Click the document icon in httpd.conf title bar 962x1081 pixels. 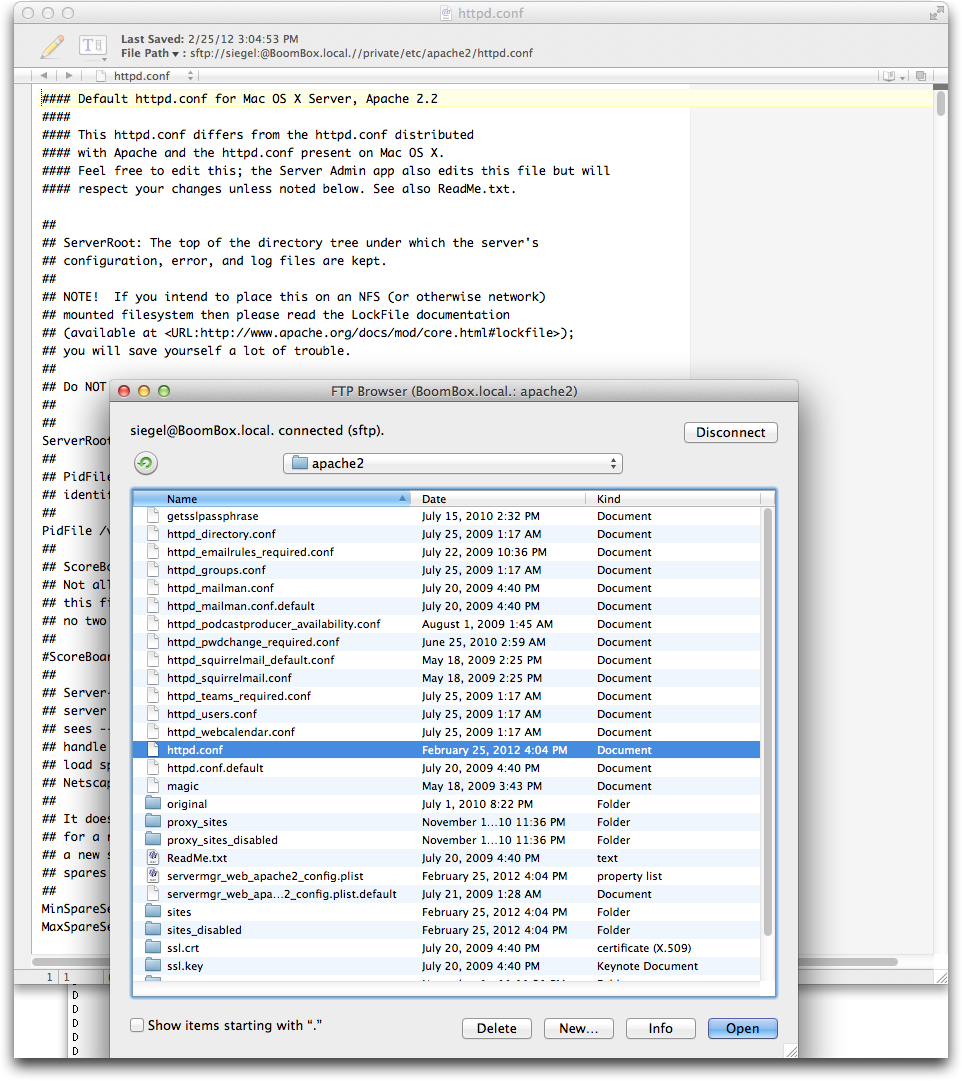pos(446,13)
